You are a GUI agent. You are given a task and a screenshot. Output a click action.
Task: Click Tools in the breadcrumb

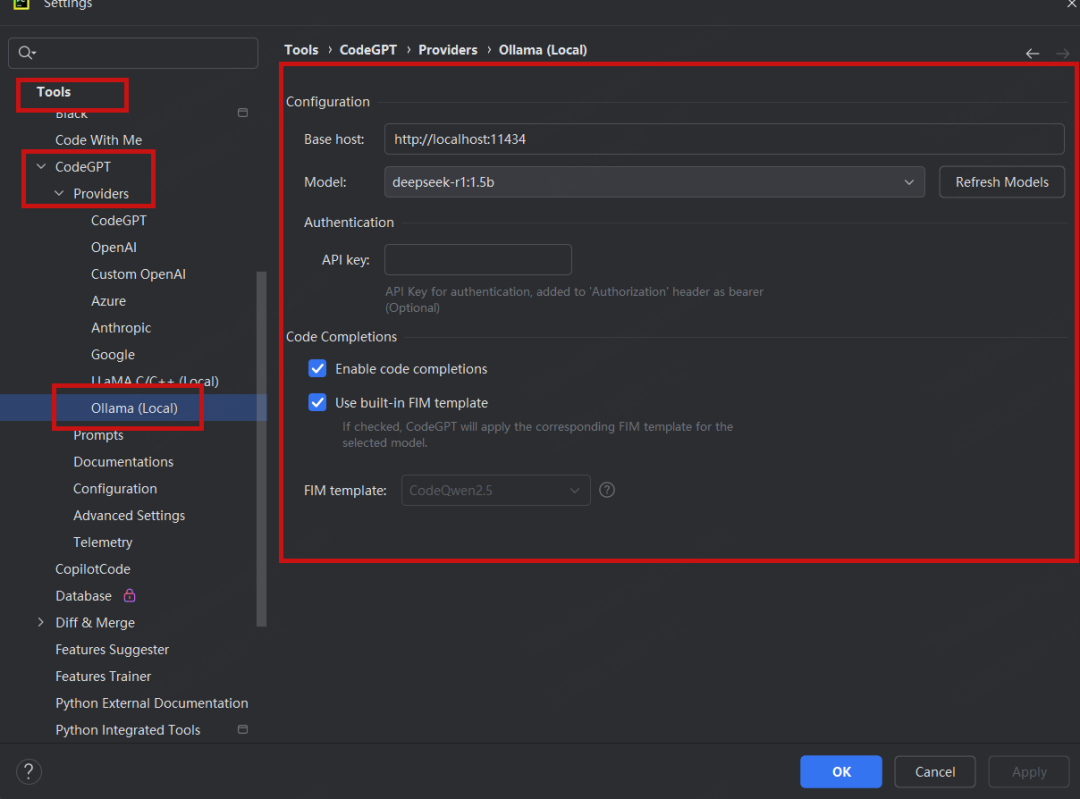(302, 50)
